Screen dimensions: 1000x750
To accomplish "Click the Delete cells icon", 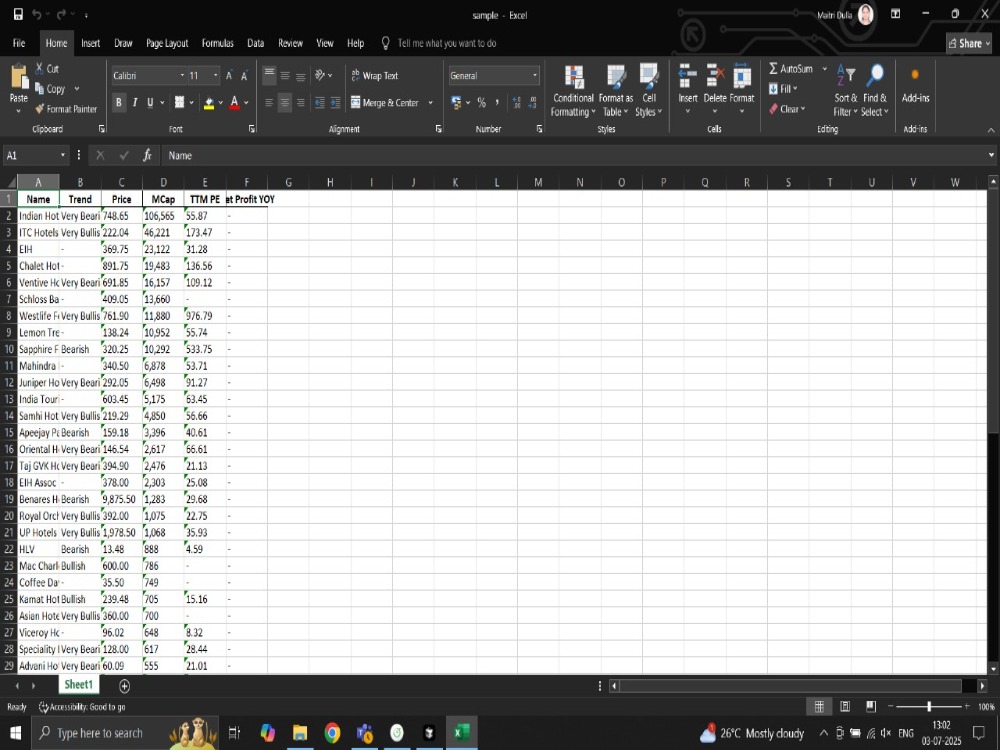I will (715, 77).
